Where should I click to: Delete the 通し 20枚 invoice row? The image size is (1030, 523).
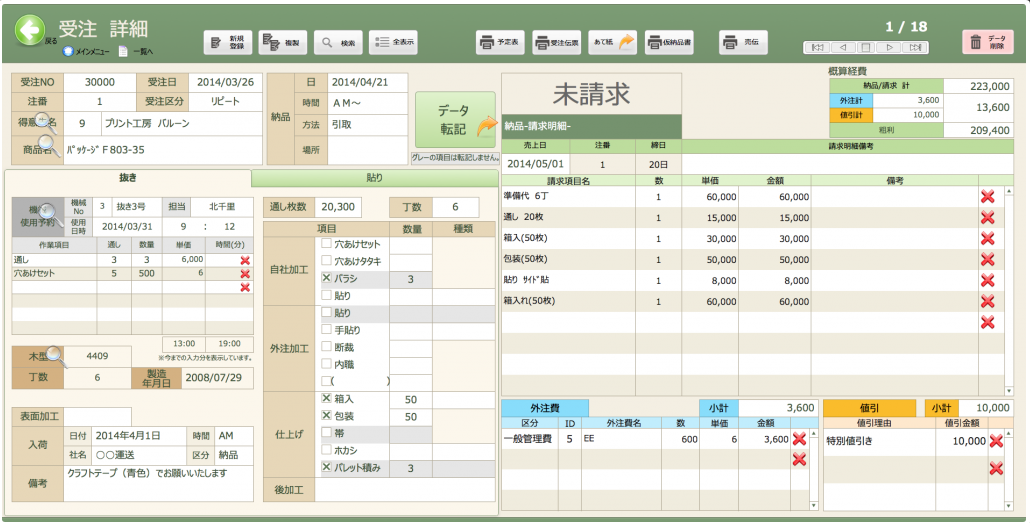[987, 217]
